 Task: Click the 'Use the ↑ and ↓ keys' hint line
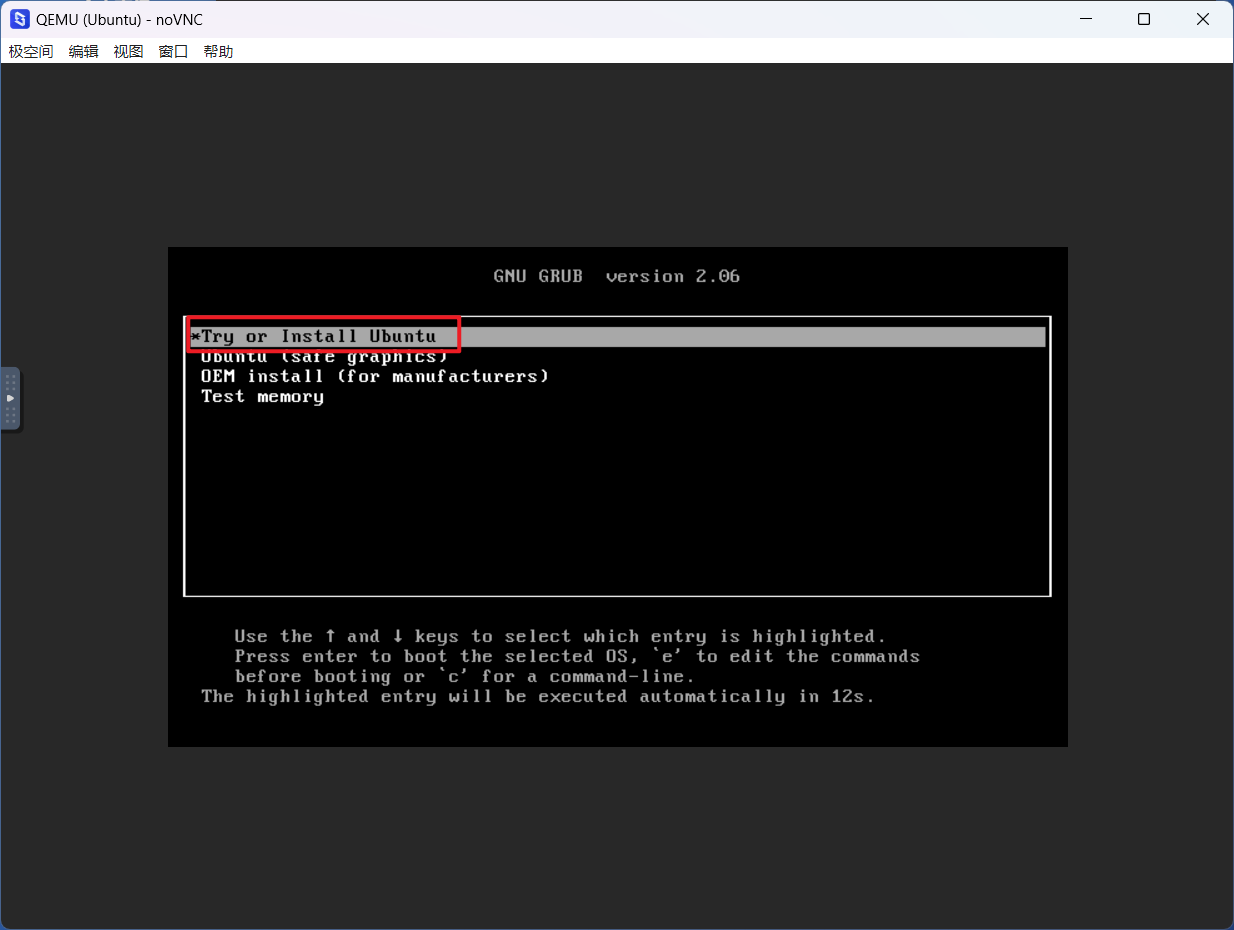click(x=560, y=636)
